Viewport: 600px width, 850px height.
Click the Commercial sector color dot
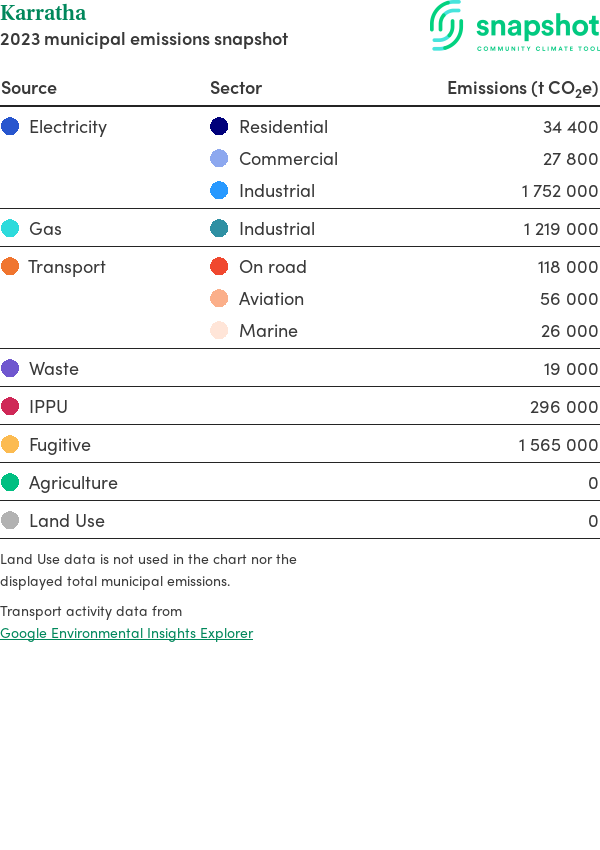[219, 159]
